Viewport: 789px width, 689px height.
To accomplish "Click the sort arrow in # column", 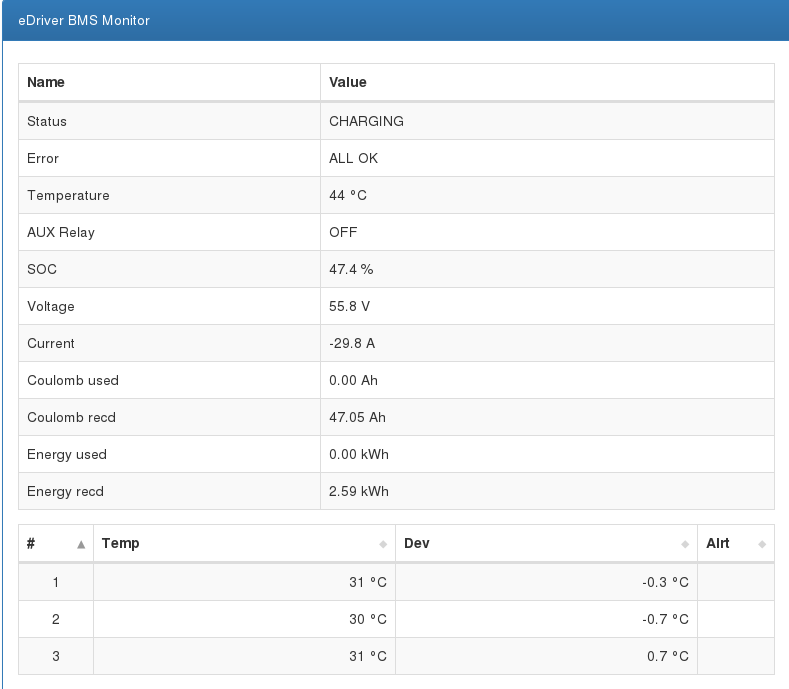I will coord(81,544).
